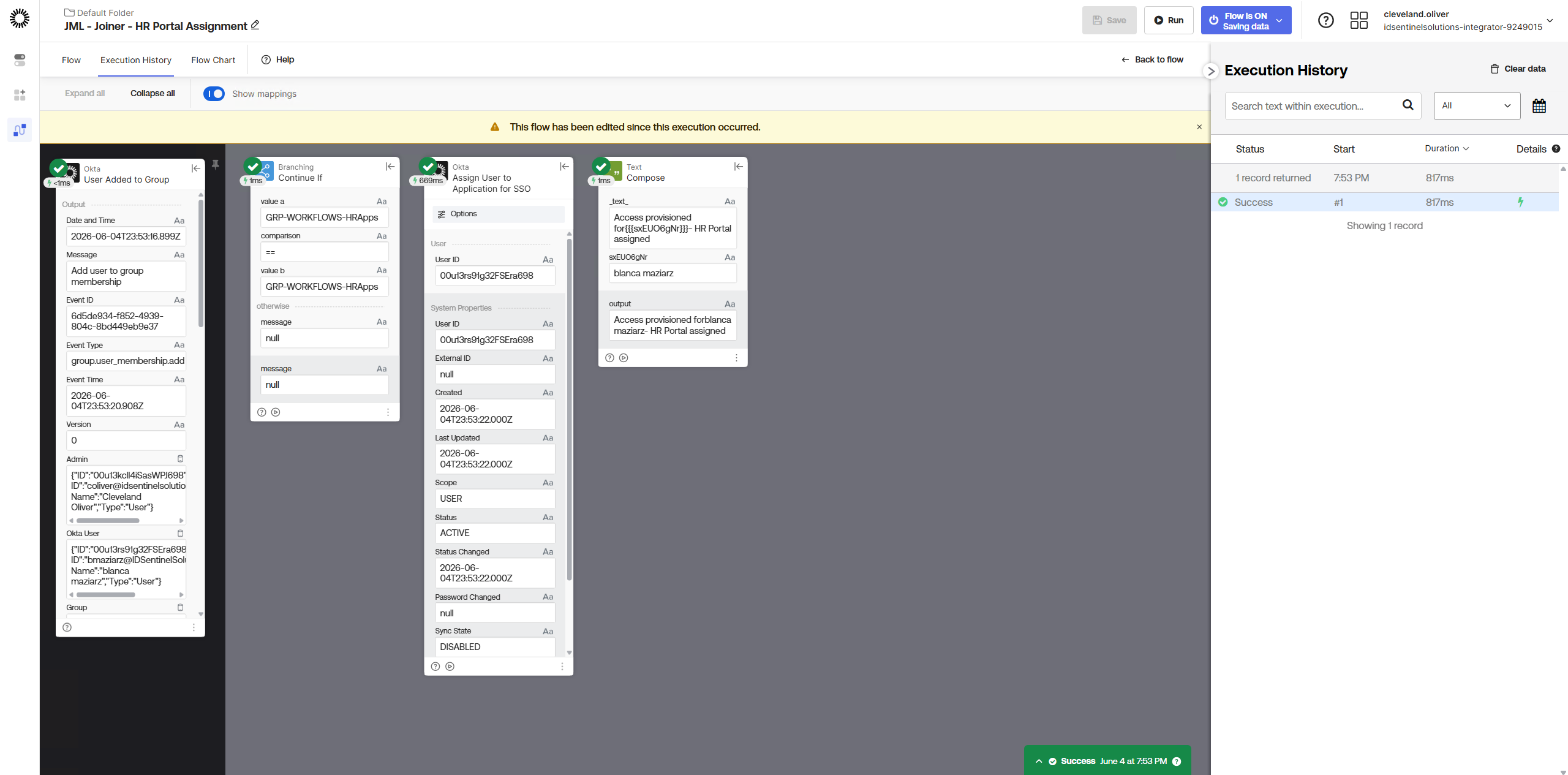Click Collapse all
Screen dimensions: 1568x775
[153, 93]
